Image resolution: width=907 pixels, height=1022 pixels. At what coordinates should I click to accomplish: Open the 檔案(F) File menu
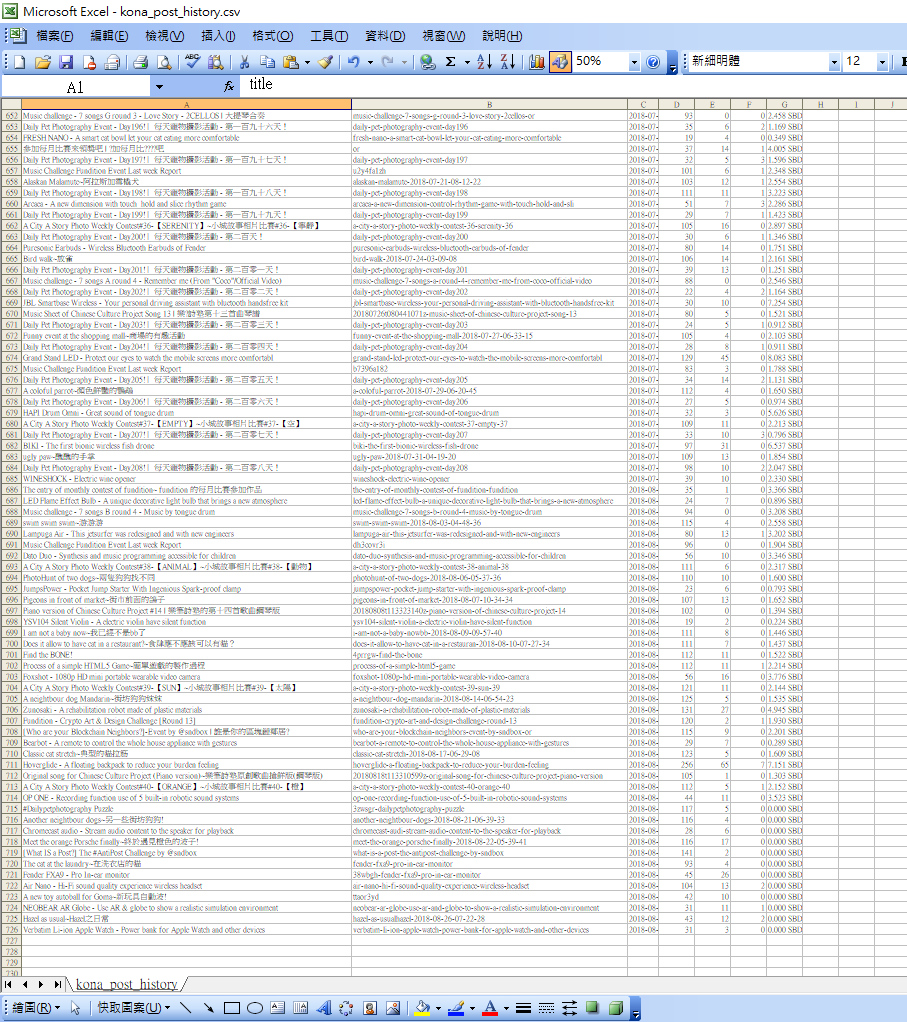click(55, 36)
